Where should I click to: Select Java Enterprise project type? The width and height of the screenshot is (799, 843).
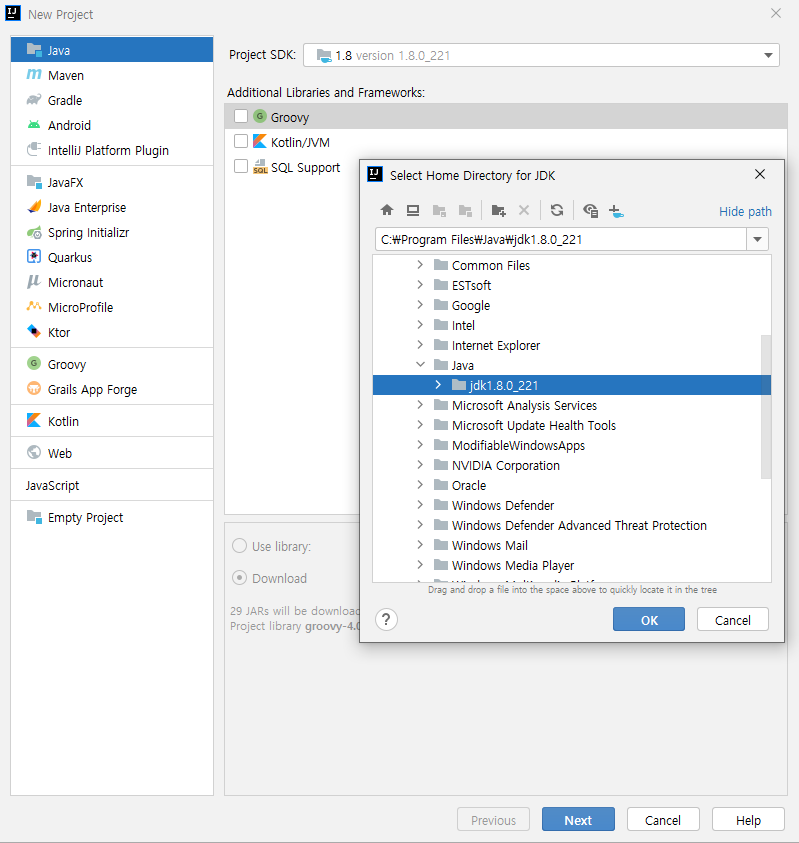(x=112, y=208)
